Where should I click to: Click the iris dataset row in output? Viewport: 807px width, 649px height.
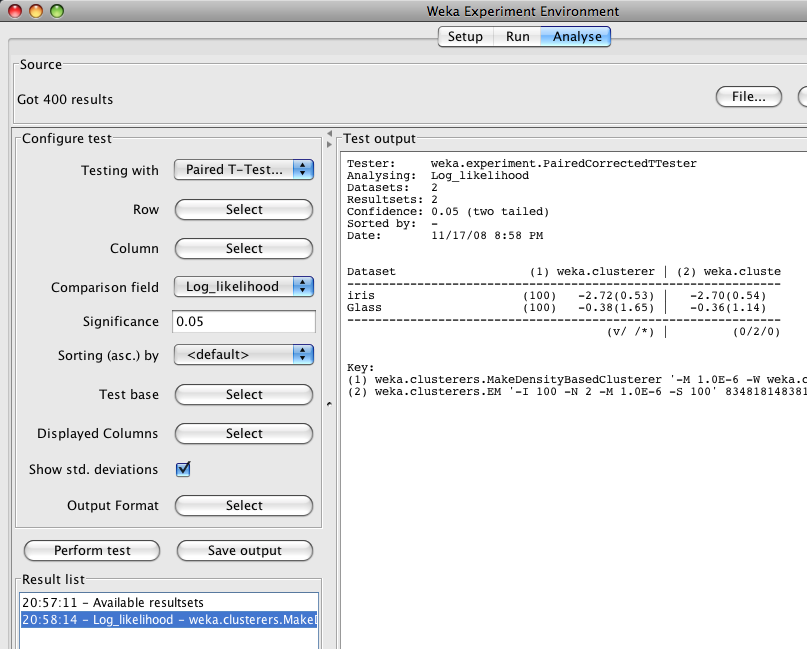[x=556, y=296]
